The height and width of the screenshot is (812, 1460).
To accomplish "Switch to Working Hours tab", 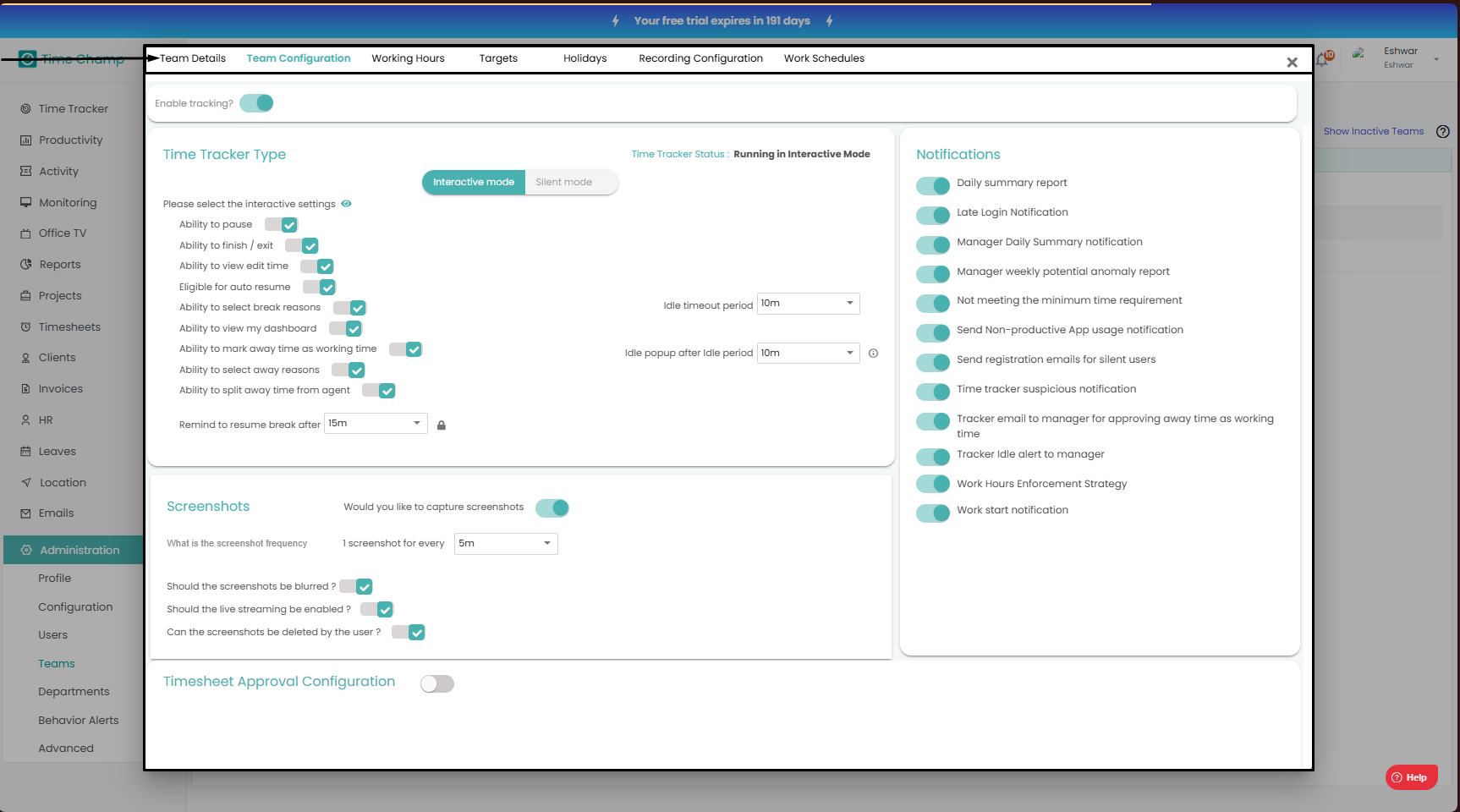I will pos(408,58).
